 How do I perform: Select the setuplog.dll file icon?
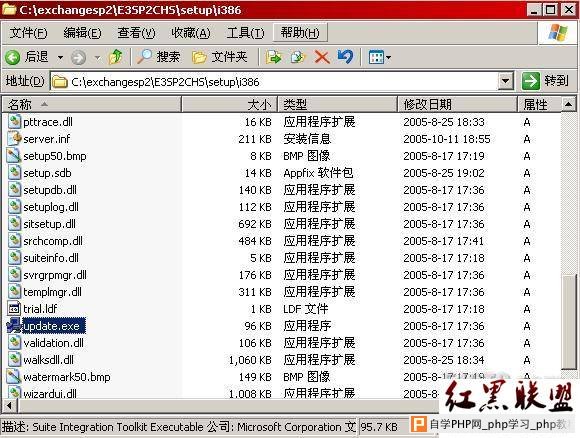pos(14,207)
